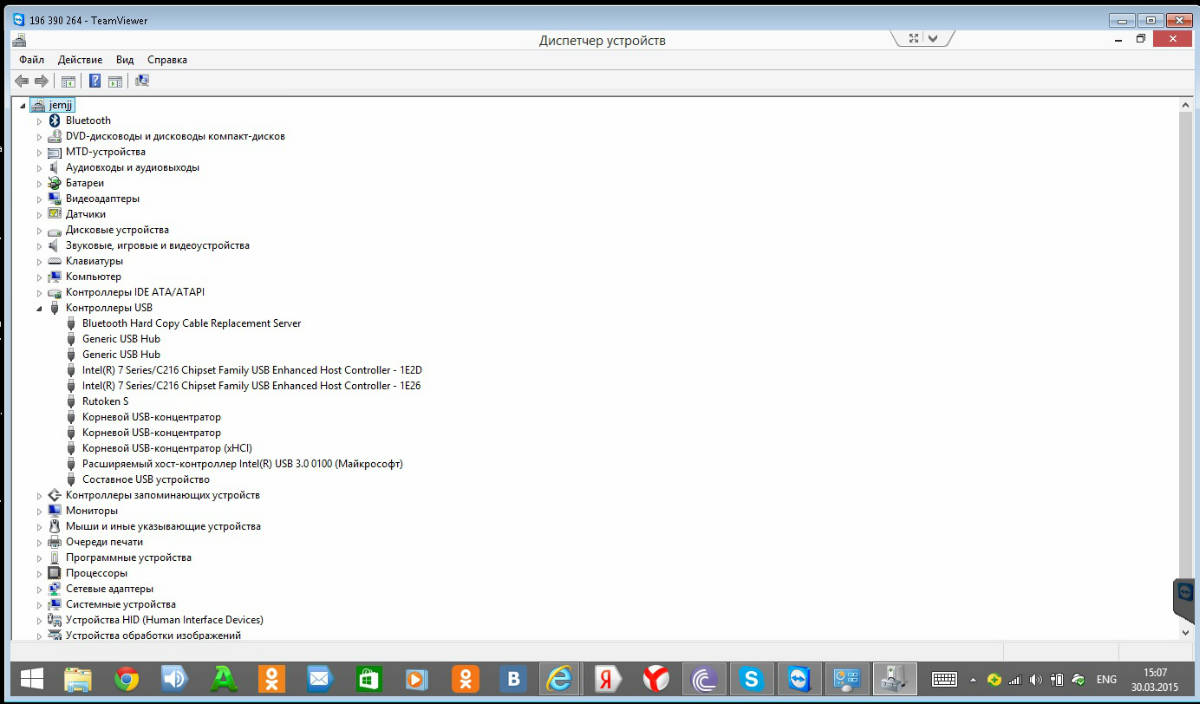Click the Show/Hide action pane toolbar icon

(115, 81)
